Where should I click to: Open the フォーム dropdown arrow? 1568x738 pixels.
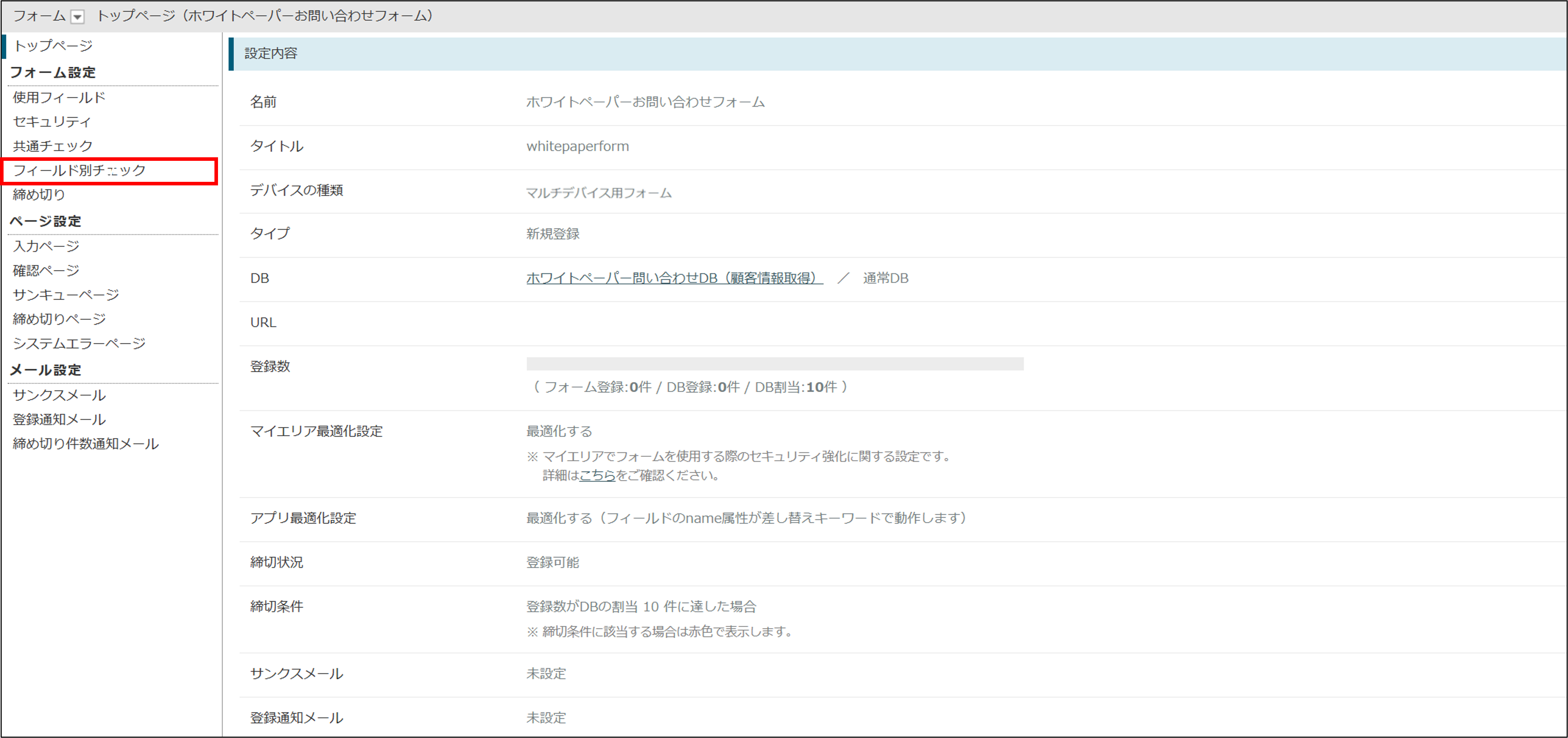tap(77, 17)
